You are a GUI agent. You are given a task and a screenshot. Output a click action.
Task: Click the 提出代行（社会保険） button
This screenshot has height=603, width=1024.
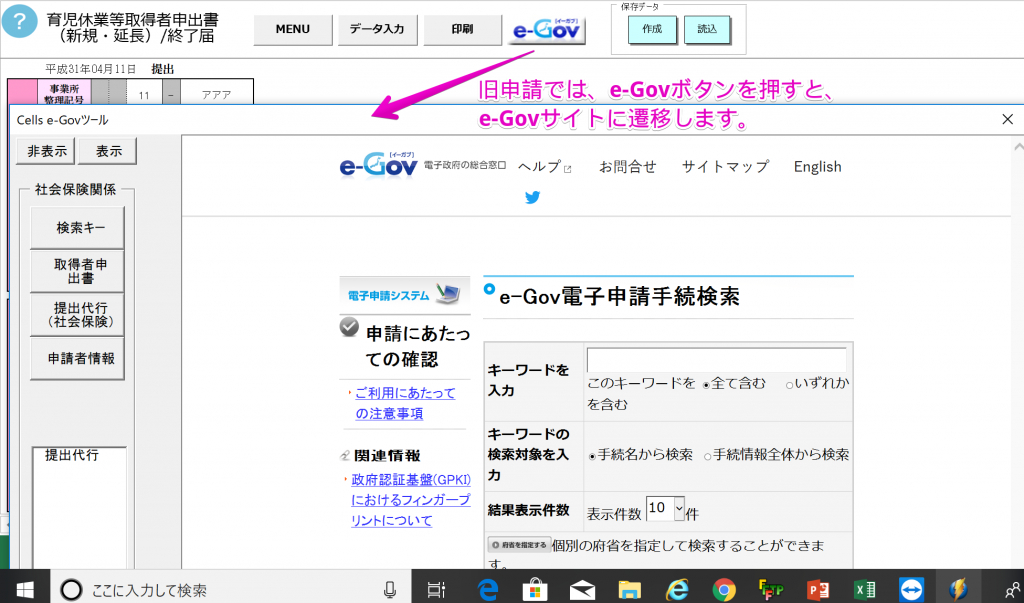(78, 314)
